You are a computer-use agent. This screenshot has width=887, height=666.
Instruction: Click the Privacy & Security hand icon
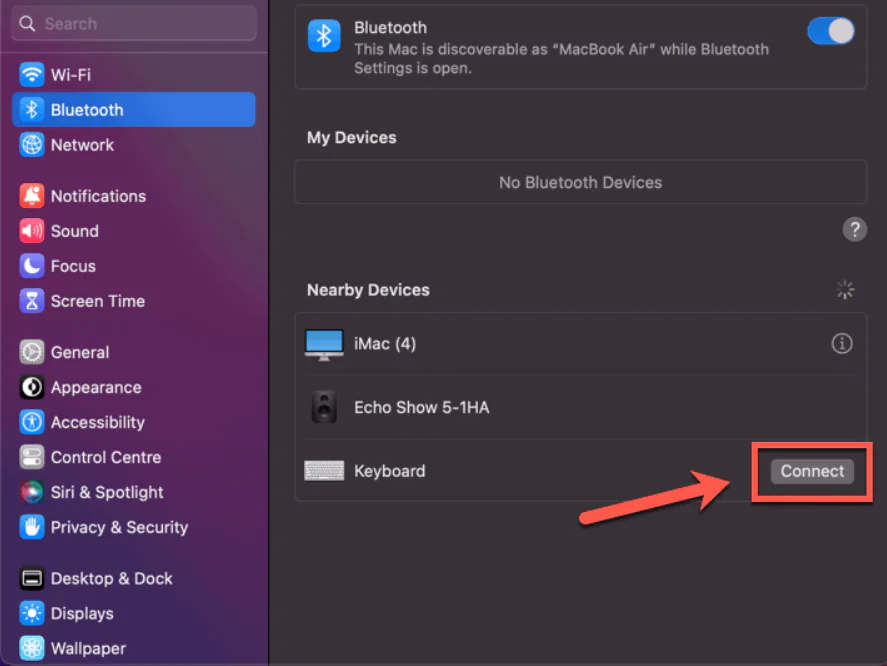[x=32, y=527]
